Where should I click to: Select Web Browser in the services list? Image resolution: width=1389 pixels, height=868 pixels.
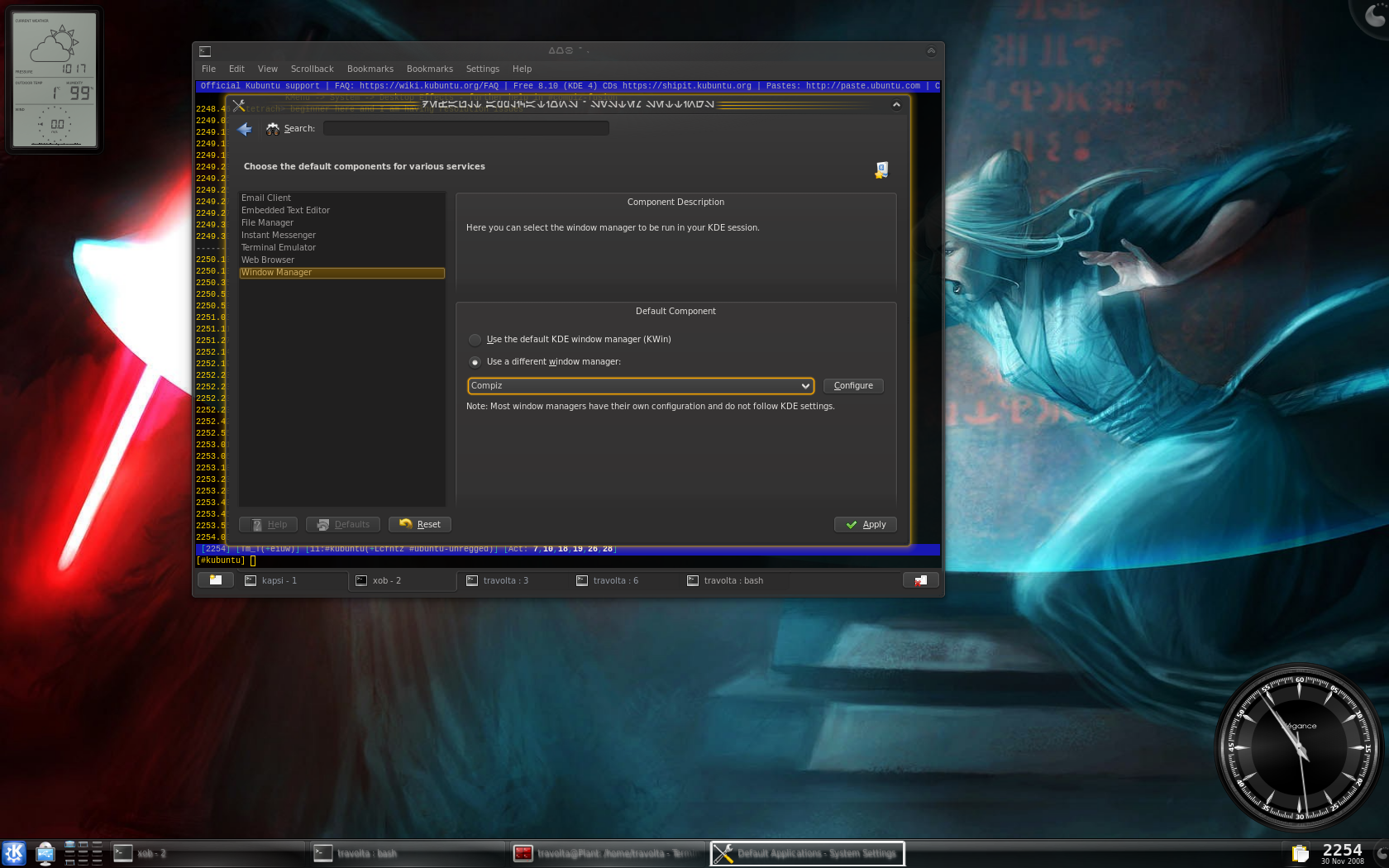click(341, 260)
